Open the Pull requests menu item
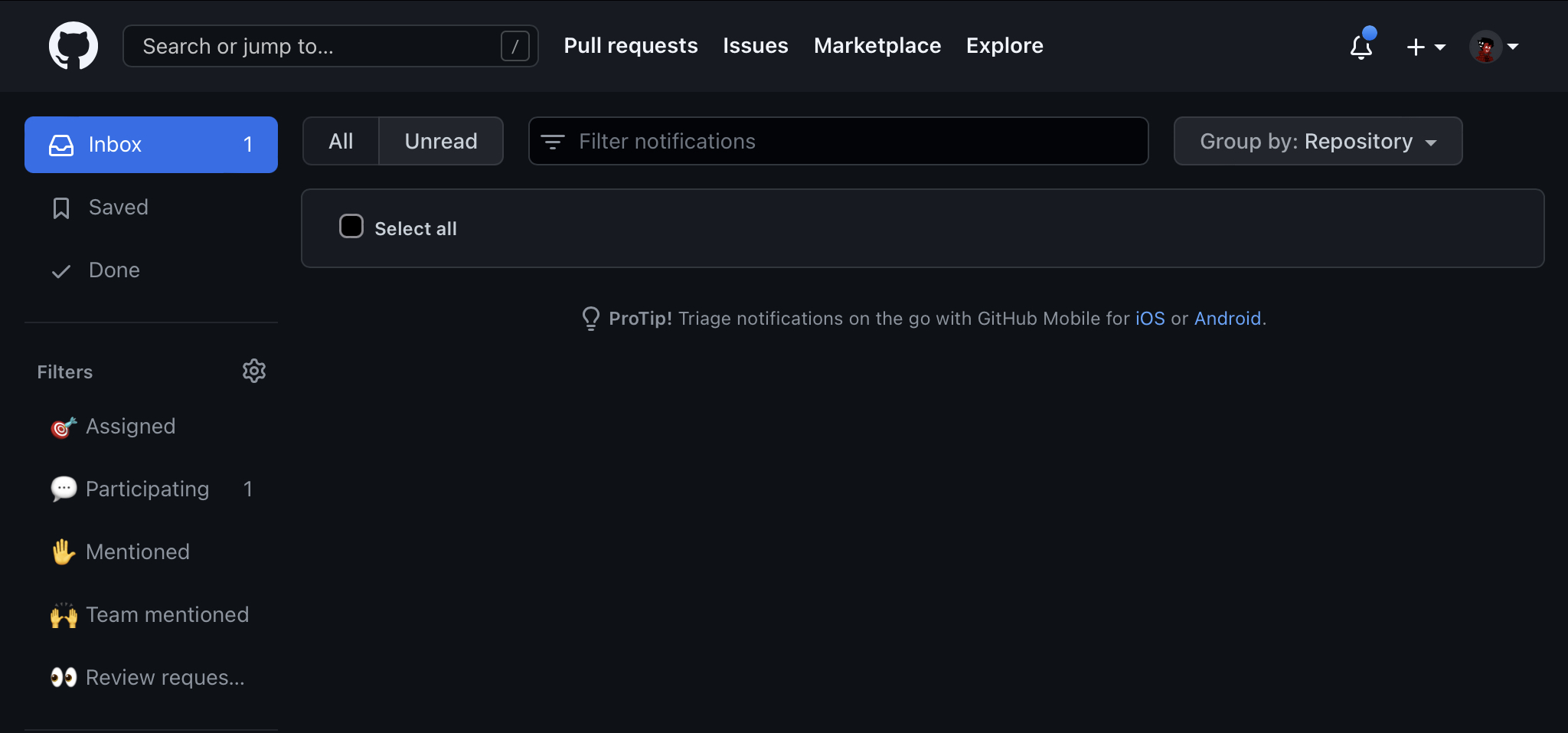 pyautogui.click(x=630, y=45)
